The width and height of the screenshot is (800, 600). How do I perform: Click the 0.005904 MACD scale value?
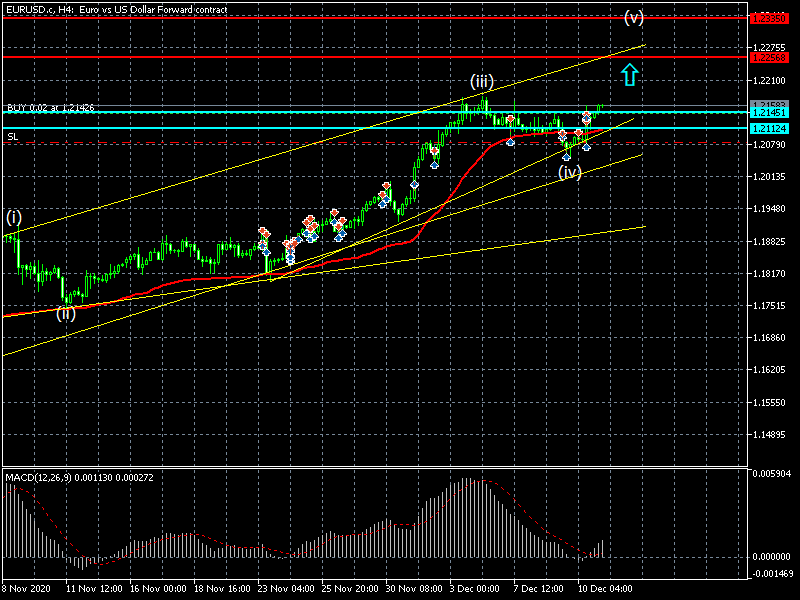pos(773,474)
